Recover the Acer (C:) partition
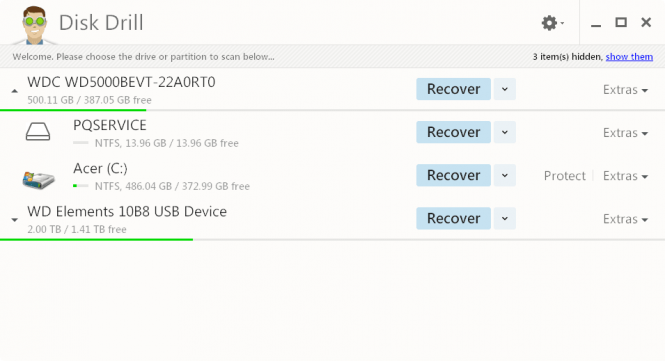This screenshot has height=361, width=665. pos(453,175)
